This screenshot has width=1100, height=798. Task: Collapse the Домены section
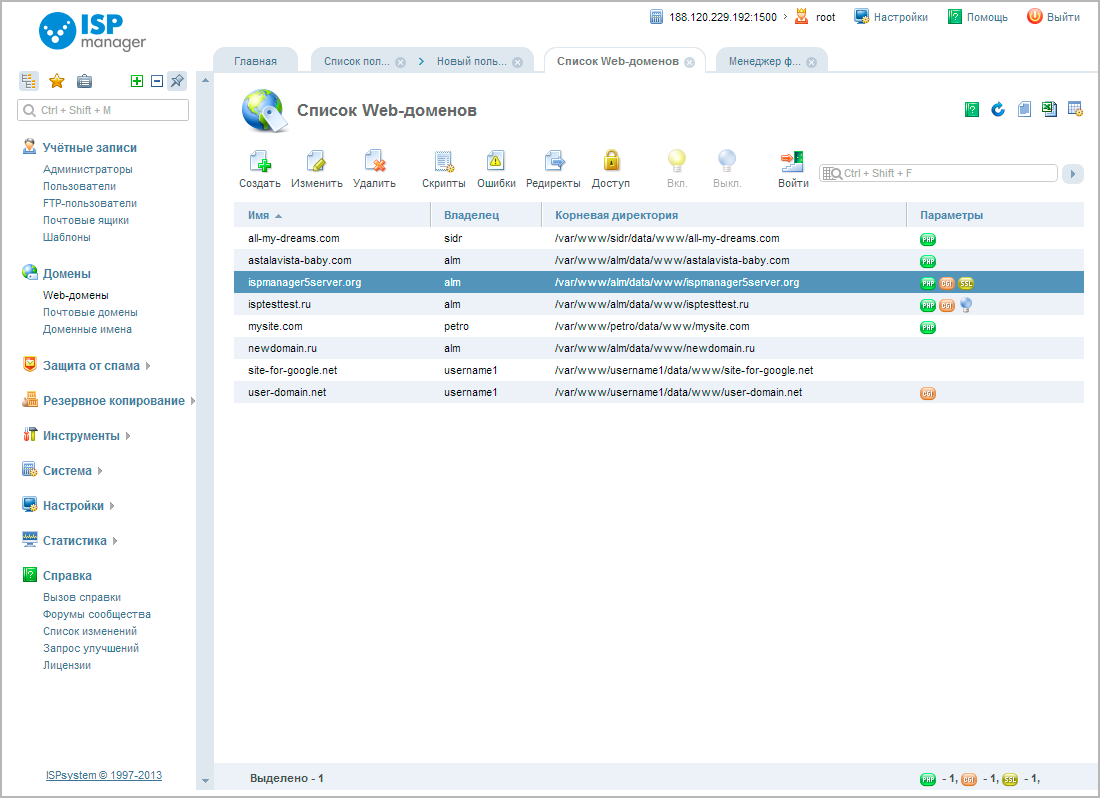click(x=67, y=274)
